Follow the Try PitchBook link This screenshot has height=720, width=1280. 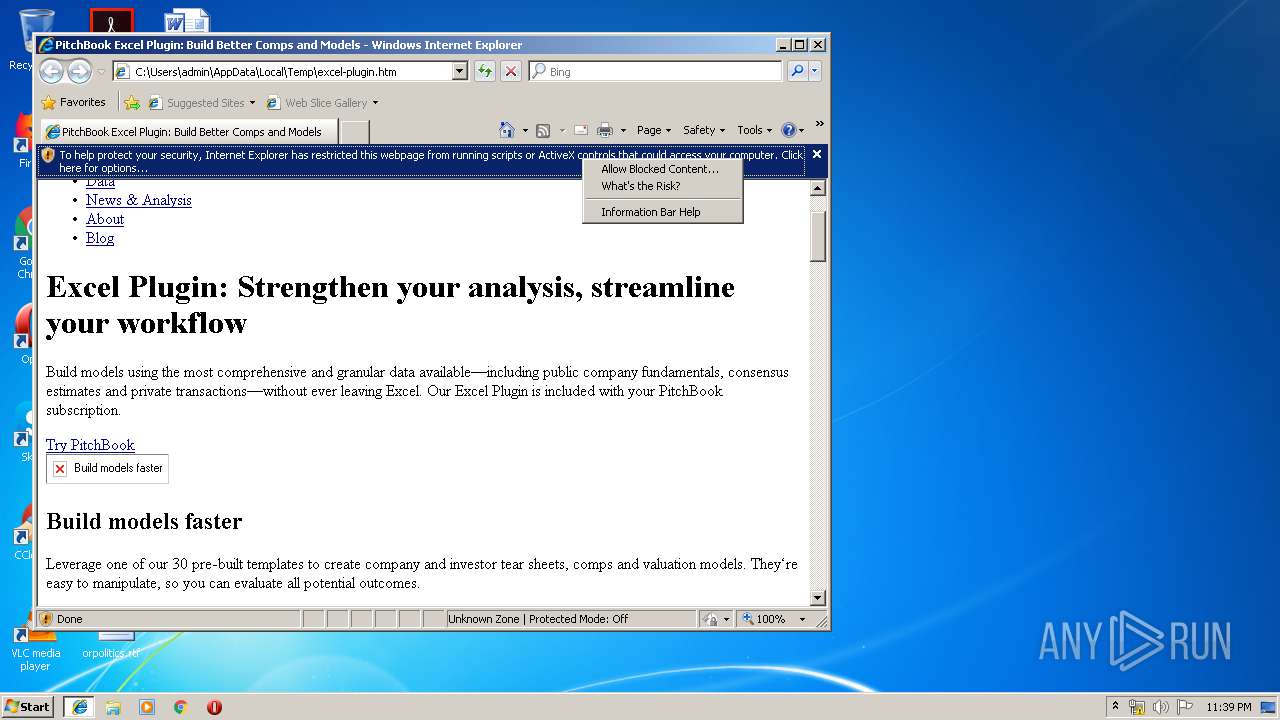pos(90,445)
